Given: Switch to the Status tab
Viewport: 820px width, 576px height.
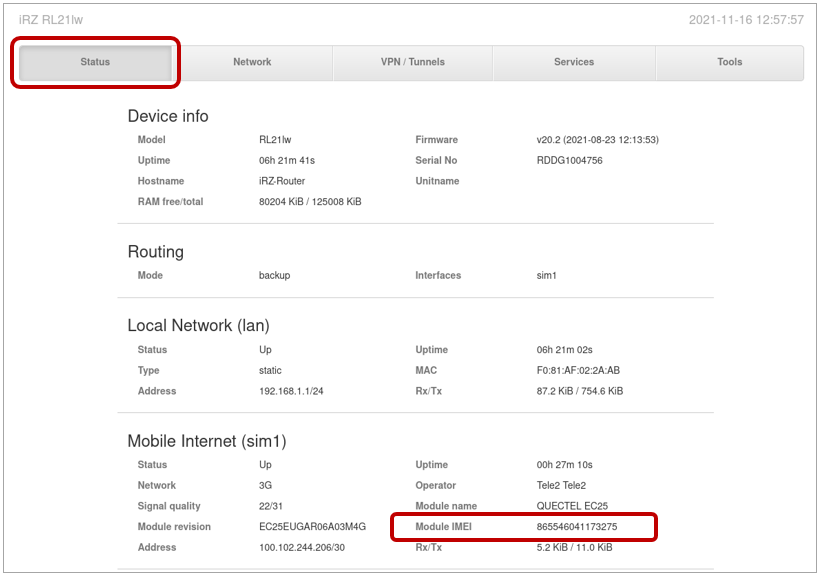Looking at the screenshot, I should coord(93,62).
